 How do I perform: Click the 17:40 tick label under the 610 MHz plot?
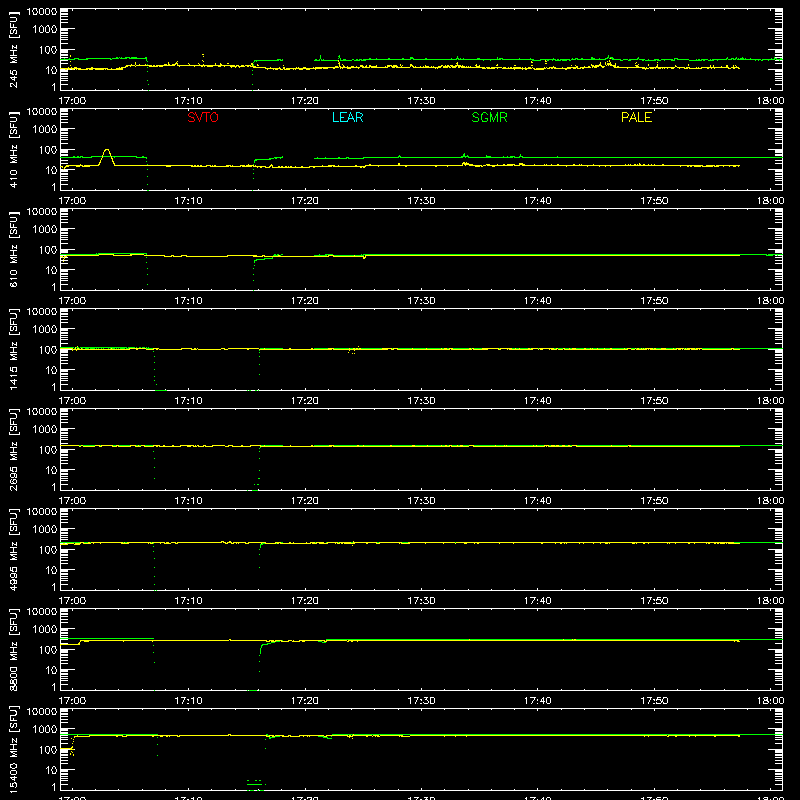[x=537, y=301]
